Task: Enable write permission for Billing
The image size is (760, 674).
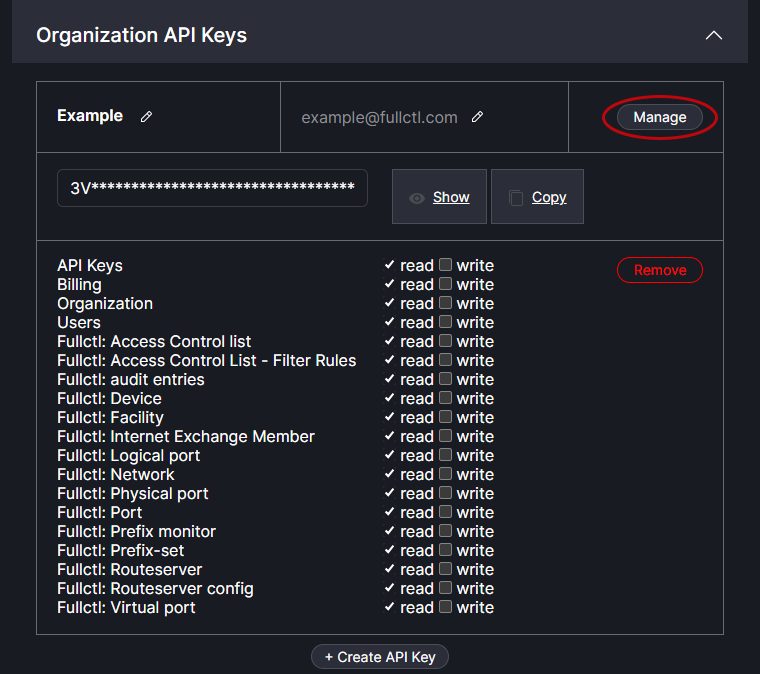Action: point(446,284)
